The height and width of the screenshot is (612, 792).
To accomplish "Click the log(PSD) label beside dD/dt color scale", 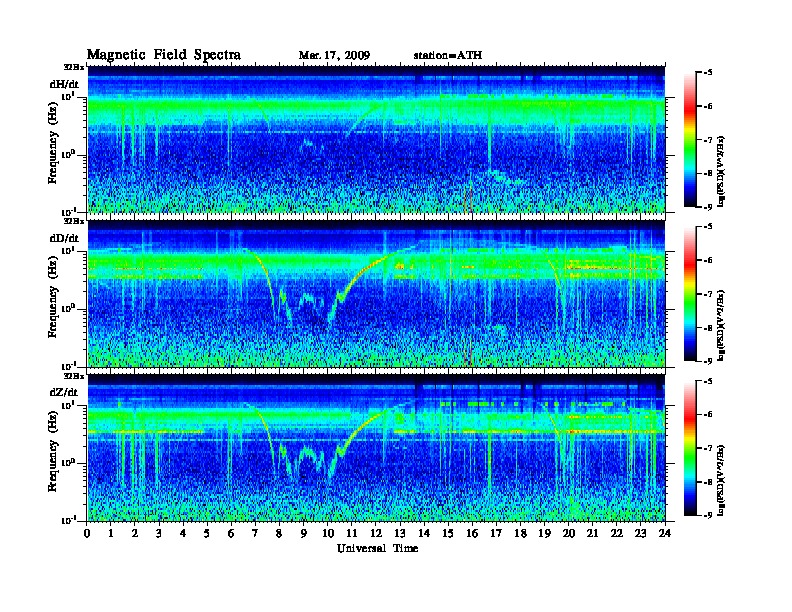I will 721,325.
